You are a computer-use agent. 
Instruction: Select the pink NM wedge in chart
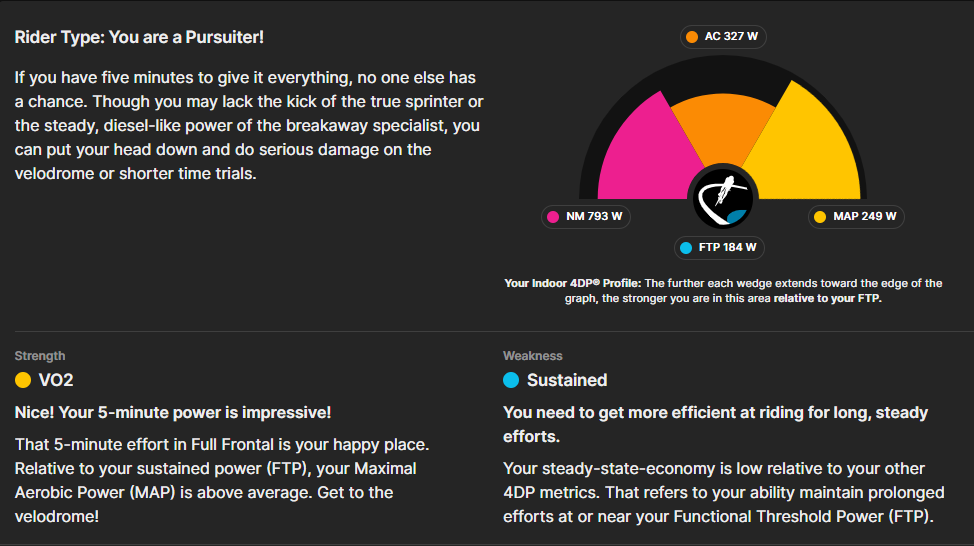click(x=646, y=155)
